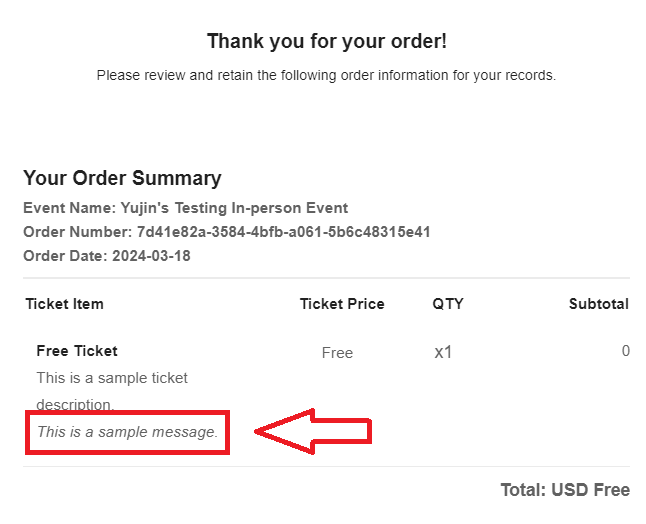Click the "Free" ticket price value
The width and height of the screenshot is (646, 524).
pyautogui.click(x=337, y=353)
